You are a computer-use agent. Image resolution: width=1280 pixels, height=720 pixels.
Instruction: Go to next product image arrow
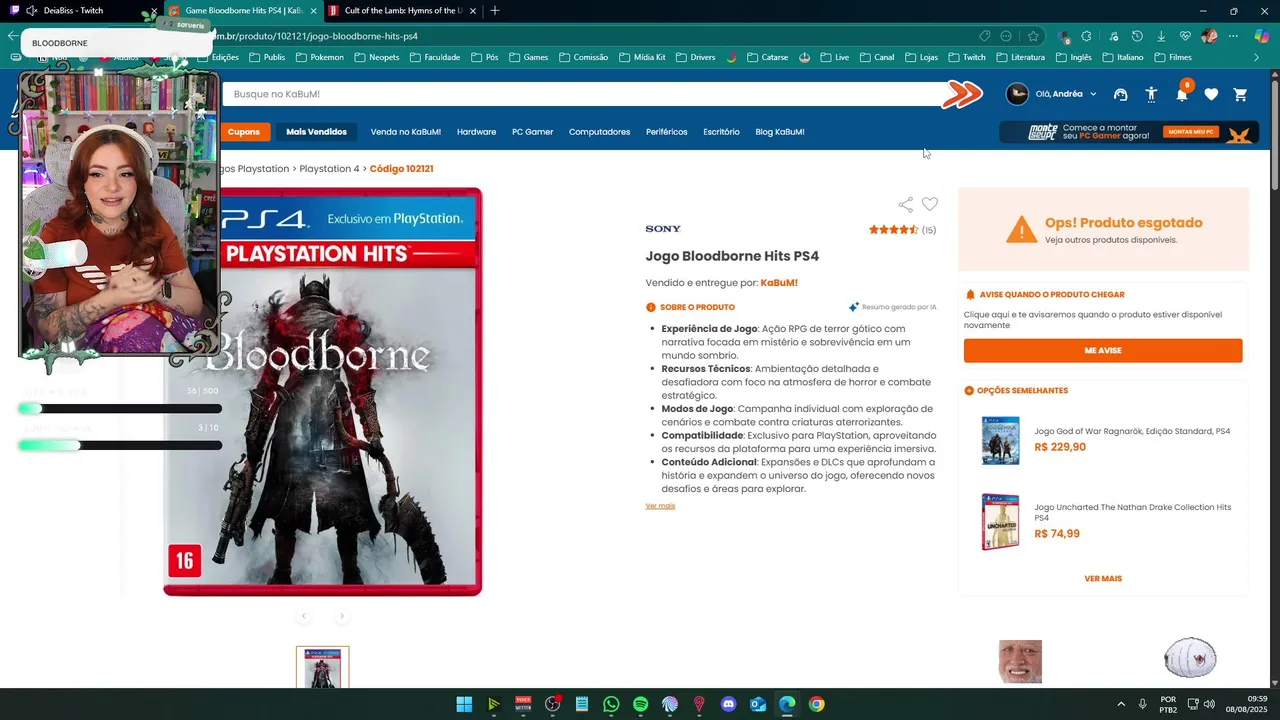341,616
